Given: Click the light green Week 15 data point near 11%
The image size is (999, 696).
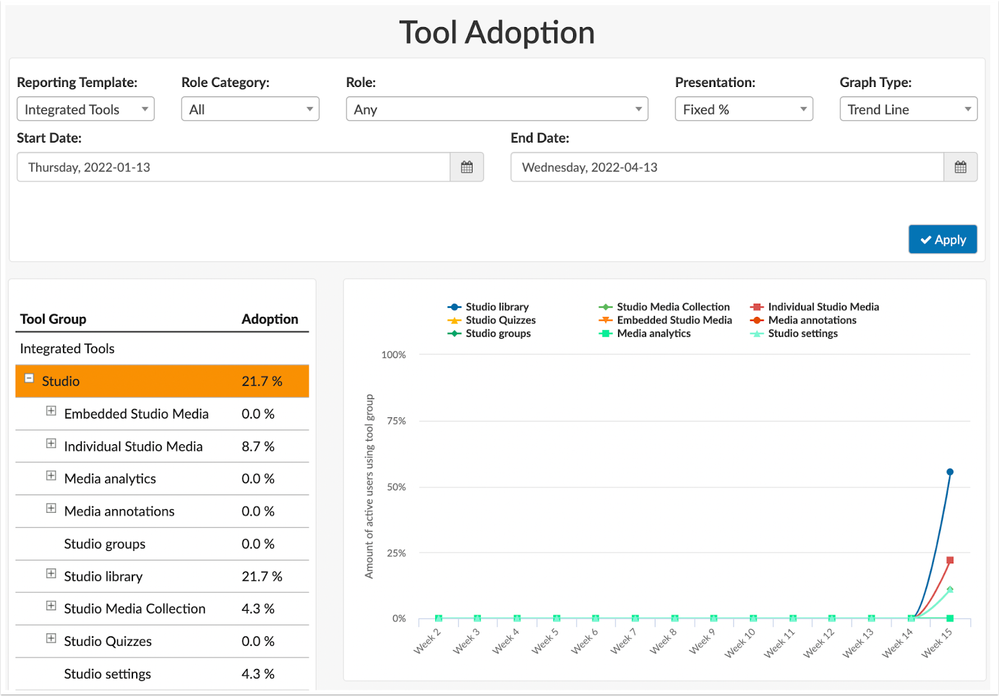Looking at the screenshot, I should pyautogui.click(x=950, y=590).
